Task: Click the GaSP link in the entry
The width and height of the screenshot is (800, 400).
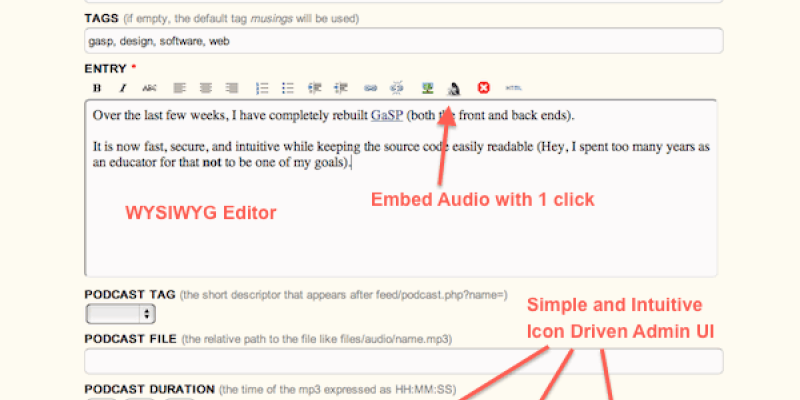Action: pos(387,115)
